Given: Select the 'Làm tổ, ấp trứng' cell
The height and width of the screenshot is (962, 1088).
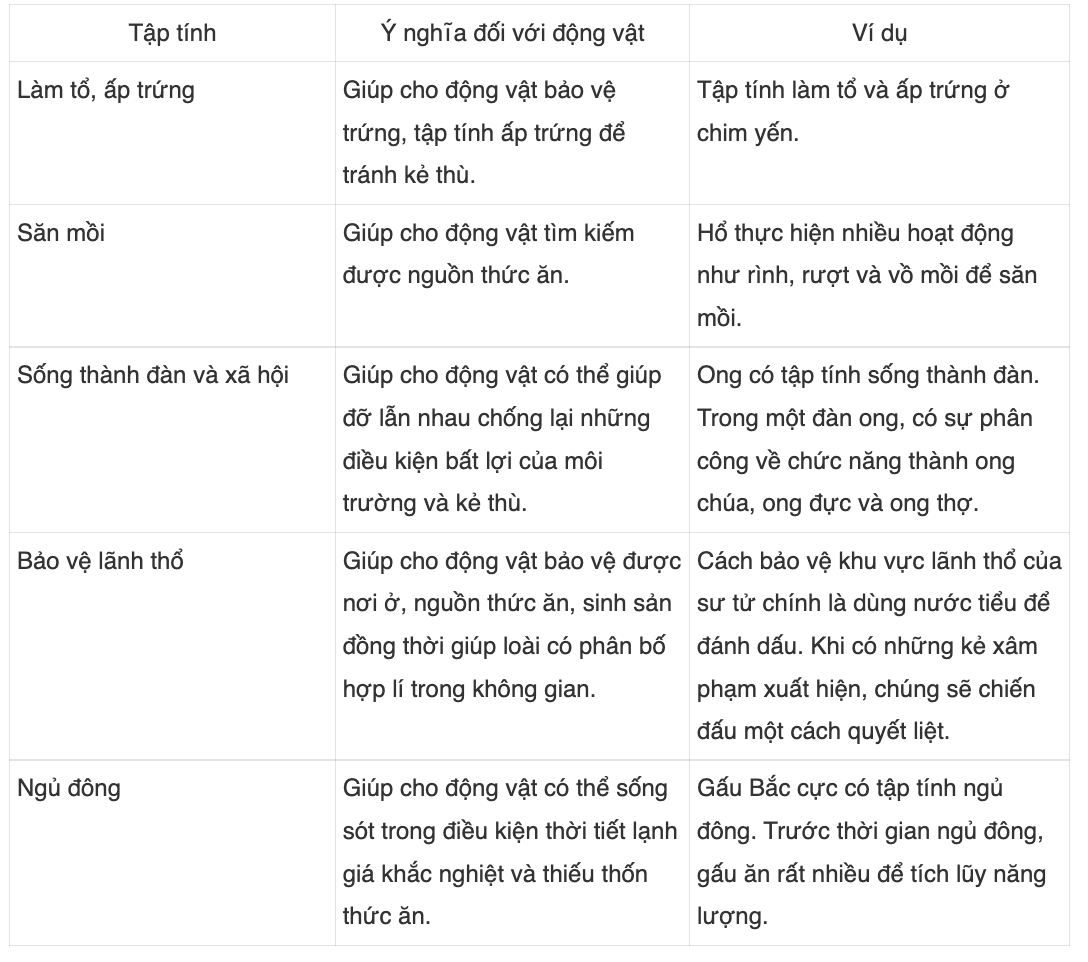Looking at the screenshot, I should pyautogui.click(x=172, y=133).
